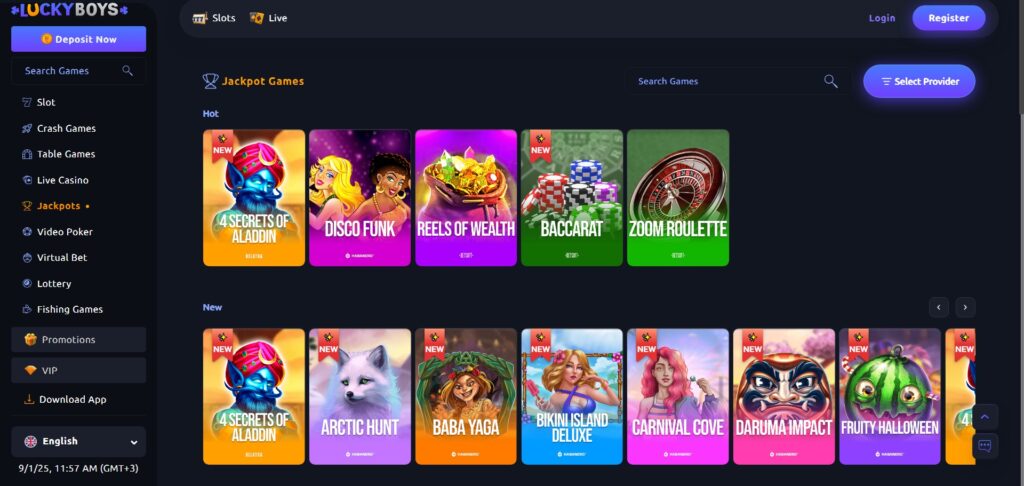
Task: Click the Promotions gift icon
Action: pos(30,340)
